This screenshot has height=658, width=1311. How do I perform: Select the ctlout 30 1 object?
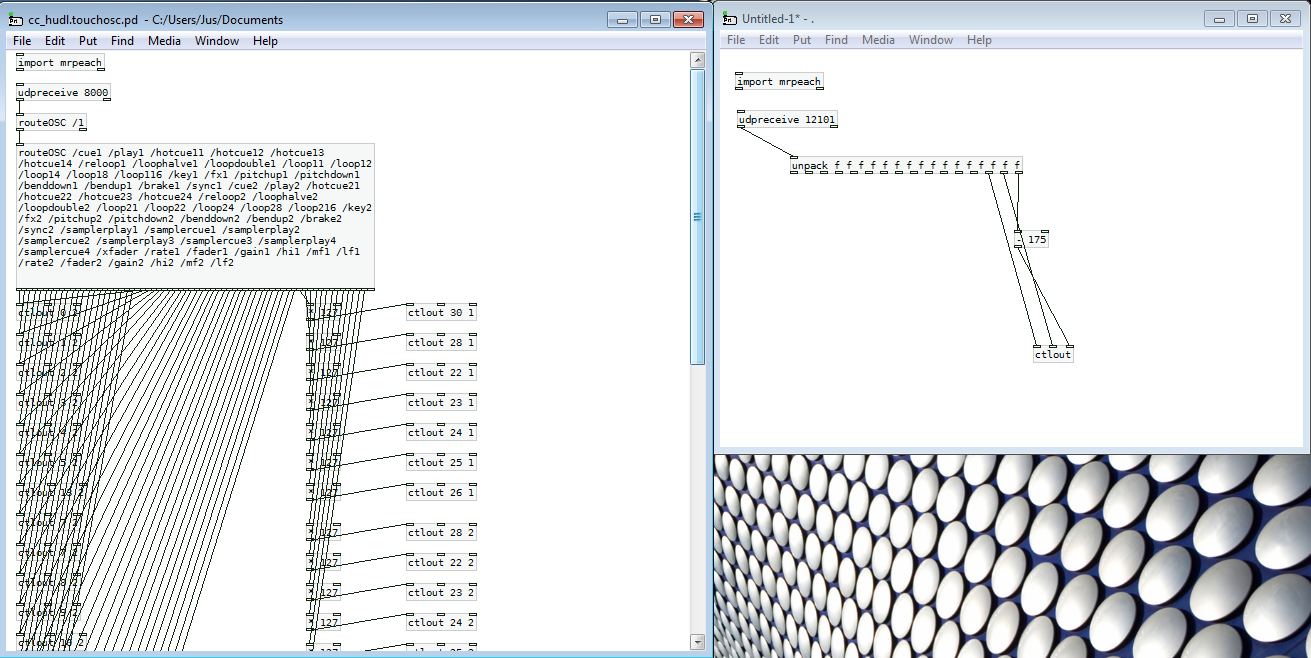[441, 313]
